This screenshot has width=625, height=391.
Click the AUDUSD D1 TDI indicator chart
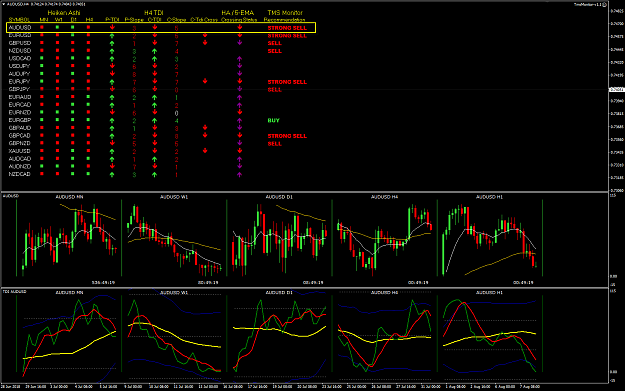(279, 334)
